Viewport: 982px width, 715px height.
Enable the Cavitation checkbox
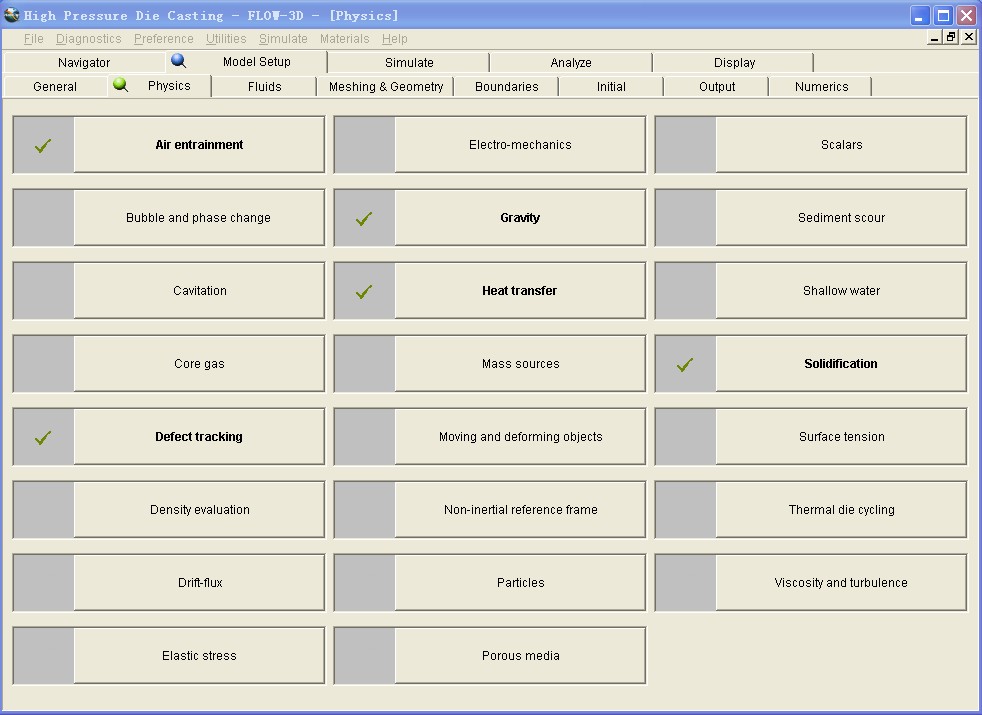[43, 291]
